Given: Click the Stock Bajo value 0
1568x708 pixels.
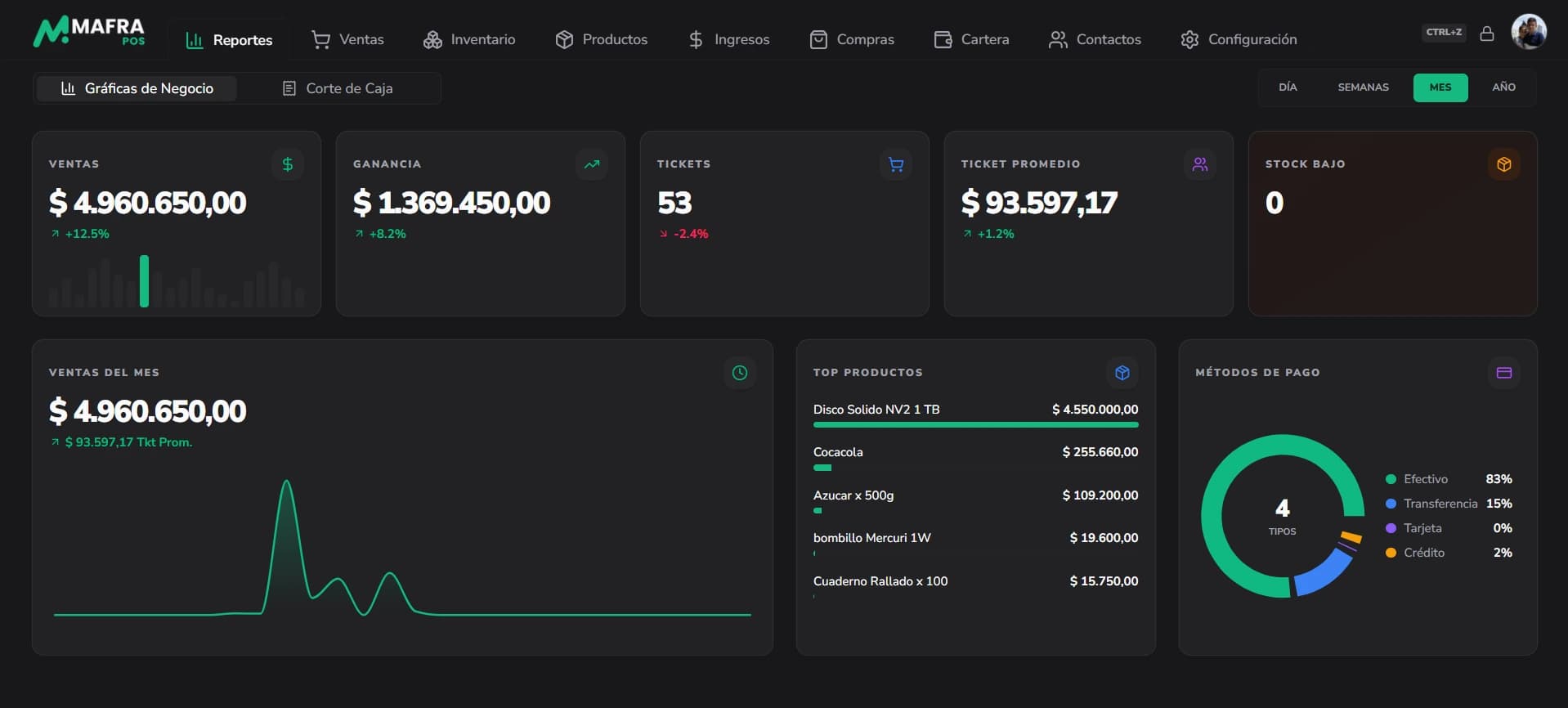Looking at the screenshot, I should pyautogui.click(x=1275, y=203).
